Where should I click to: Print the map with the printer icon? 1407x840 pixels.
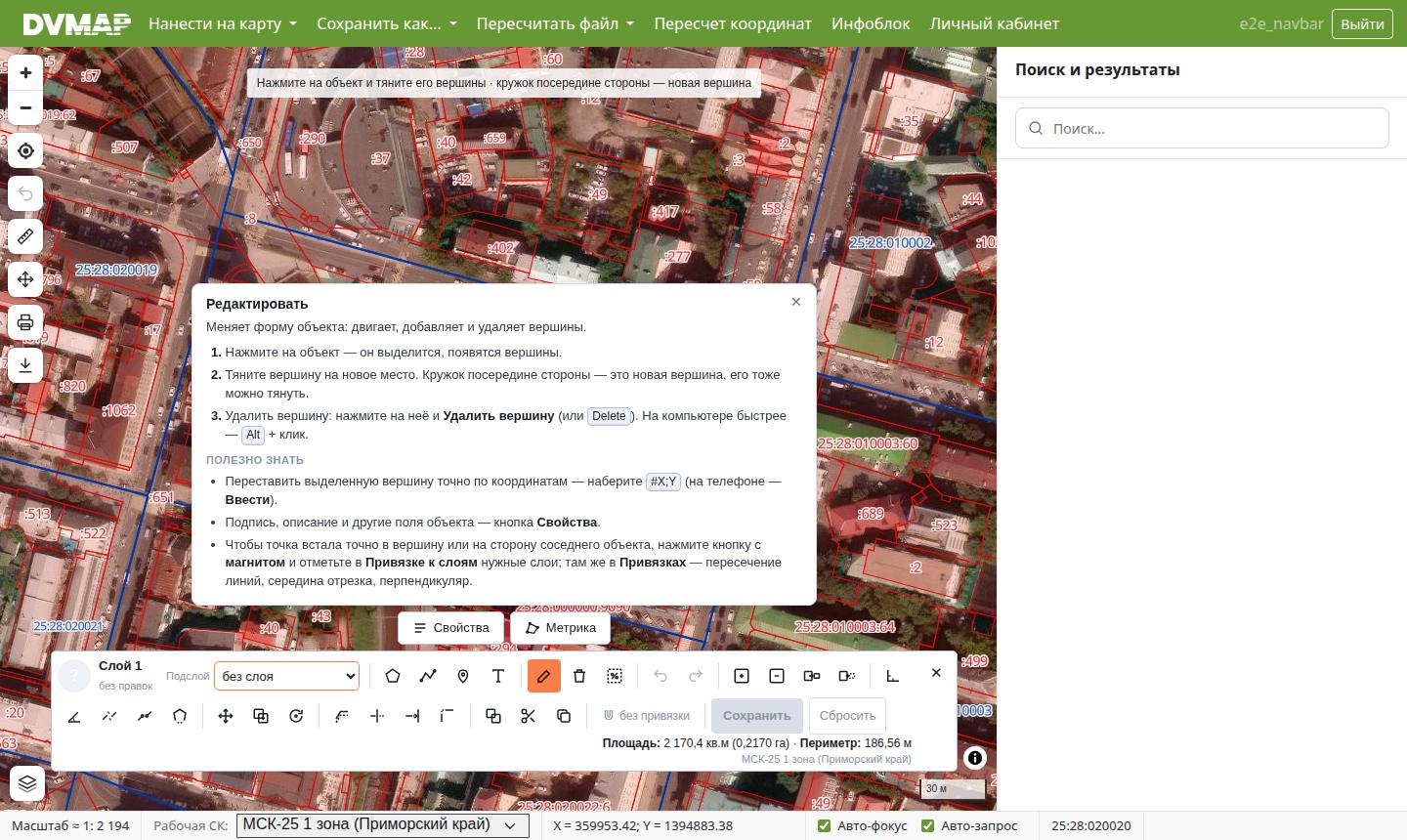coord(25,322)
